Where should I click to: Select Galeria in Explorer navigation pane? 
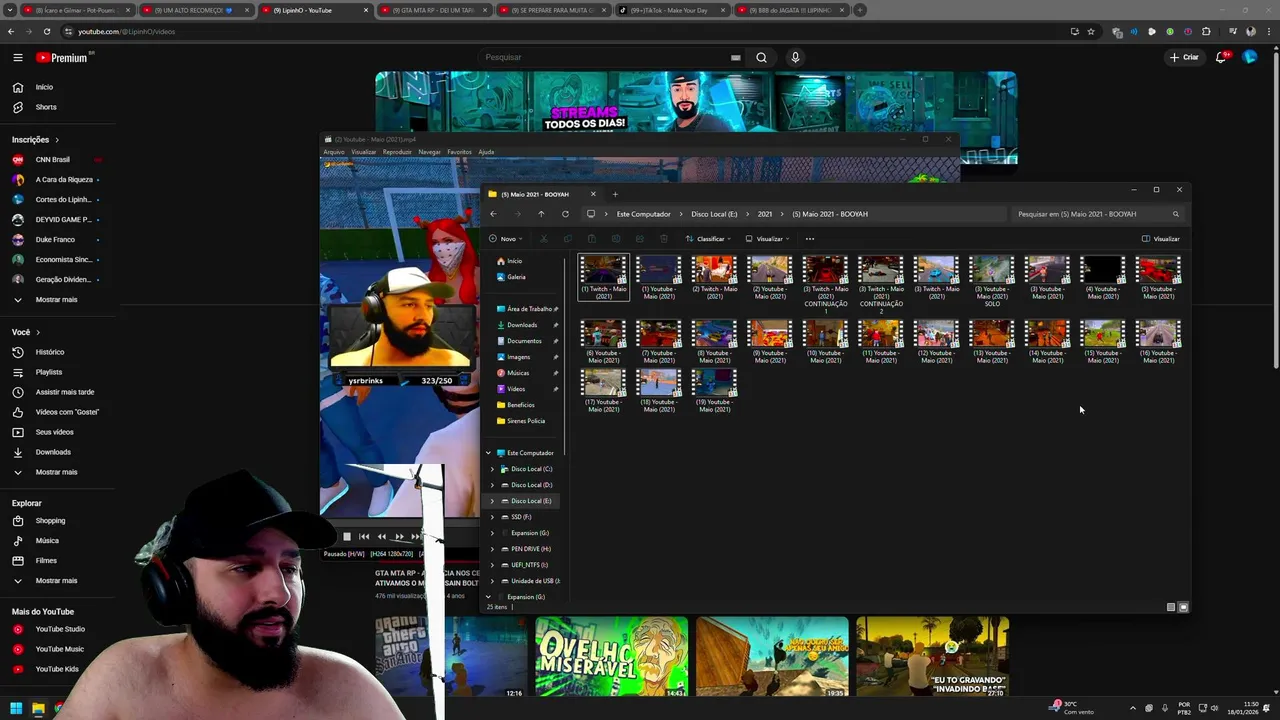(x=516, y=277)
